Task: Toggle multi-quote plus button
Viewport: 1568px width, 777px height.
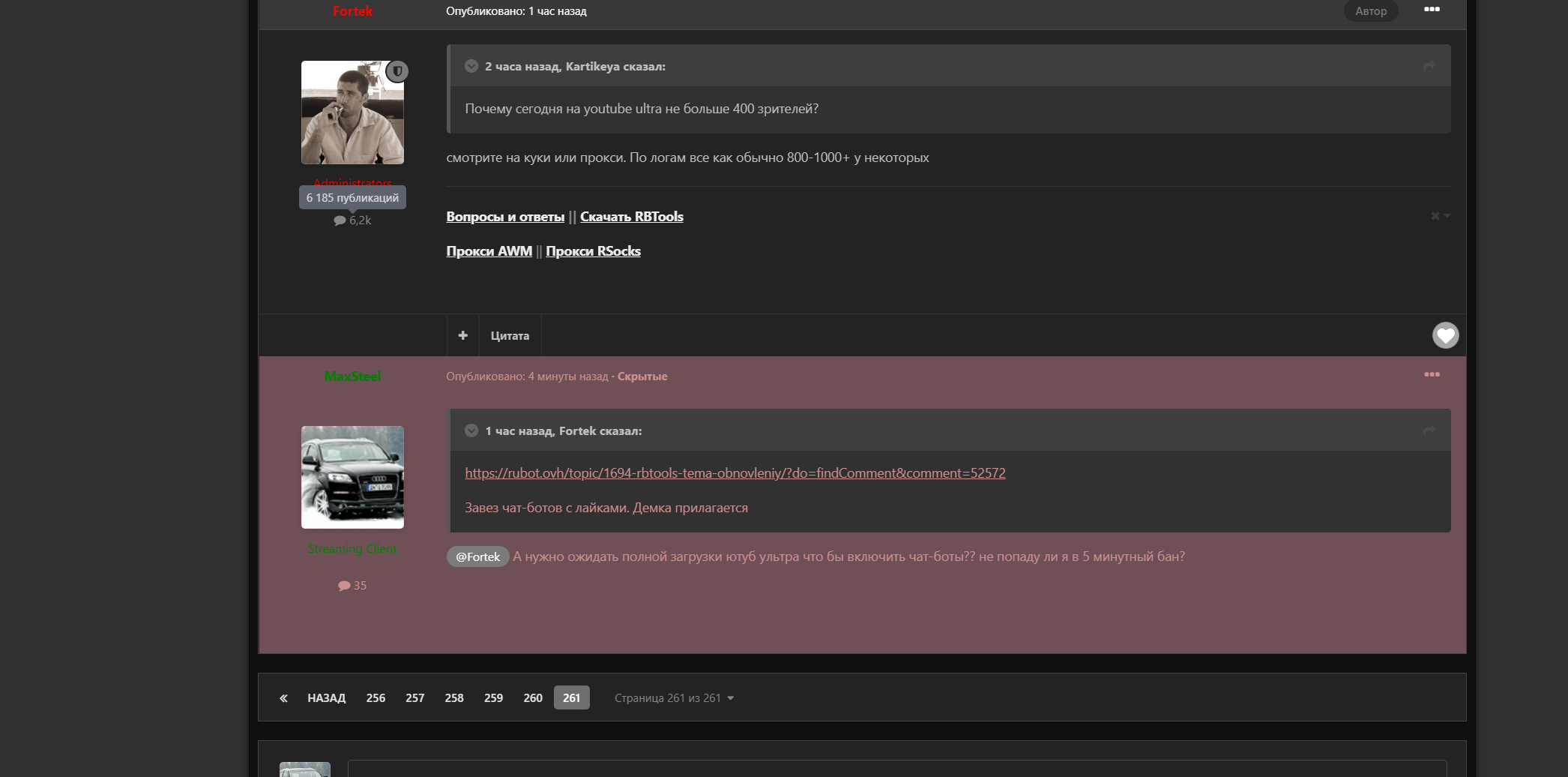Action: tap(462, 335)
